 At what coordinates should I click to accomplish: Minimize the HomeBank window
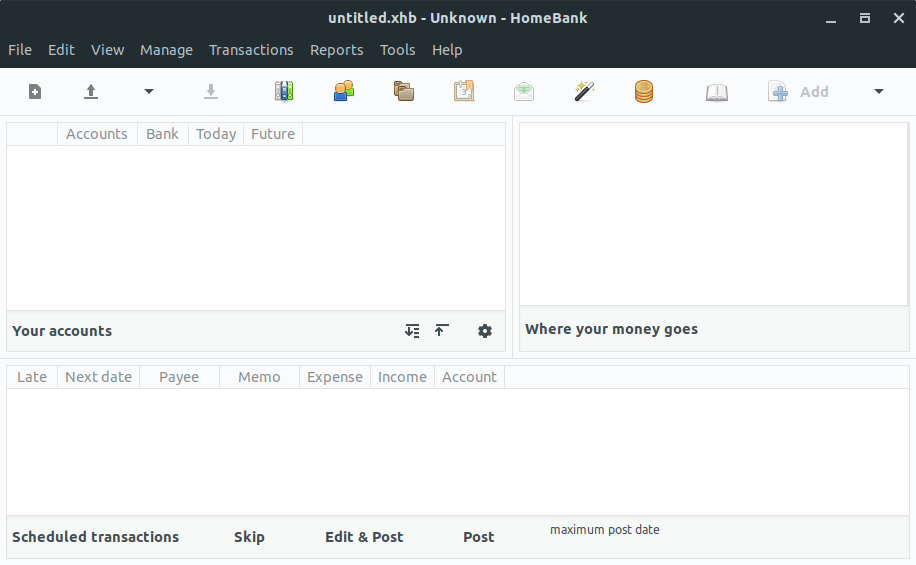pos(831,19)
